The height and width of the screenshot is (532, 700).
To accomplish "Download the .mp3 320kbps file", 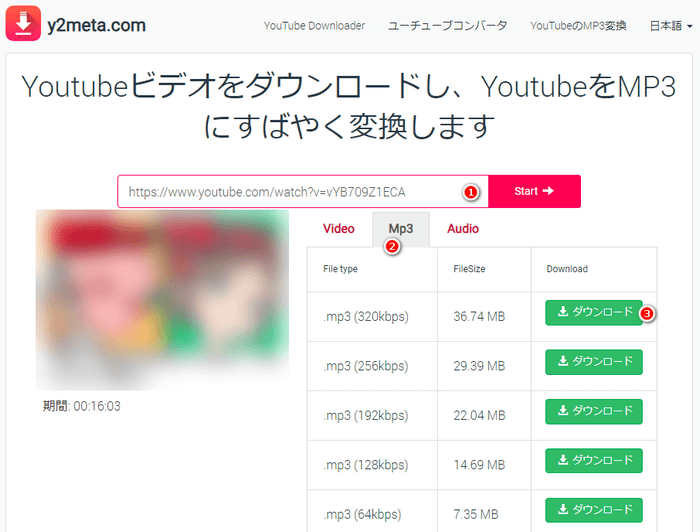I will pyautogui.click(x=594, y=312).
